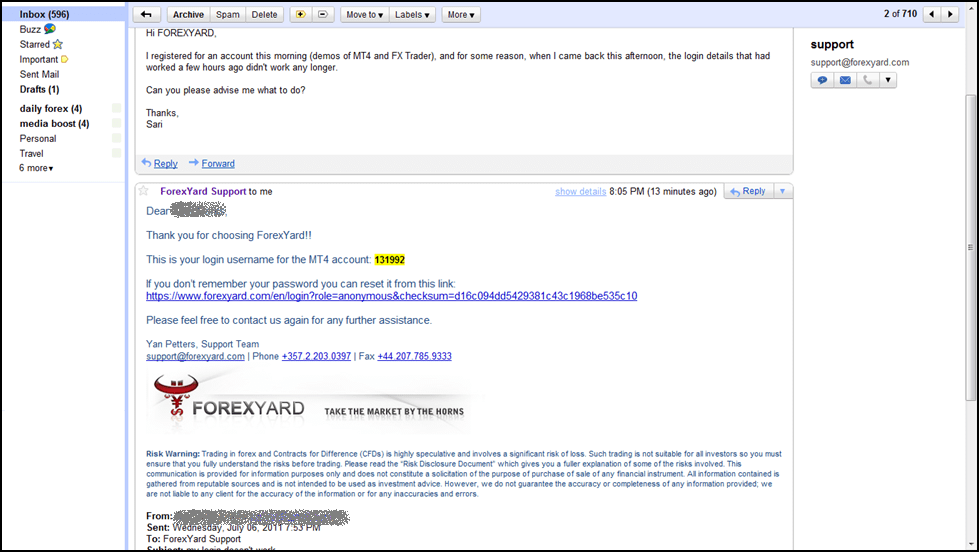Open reply options dropdown beside Reply button
The image size is (979, 552).
782,191
